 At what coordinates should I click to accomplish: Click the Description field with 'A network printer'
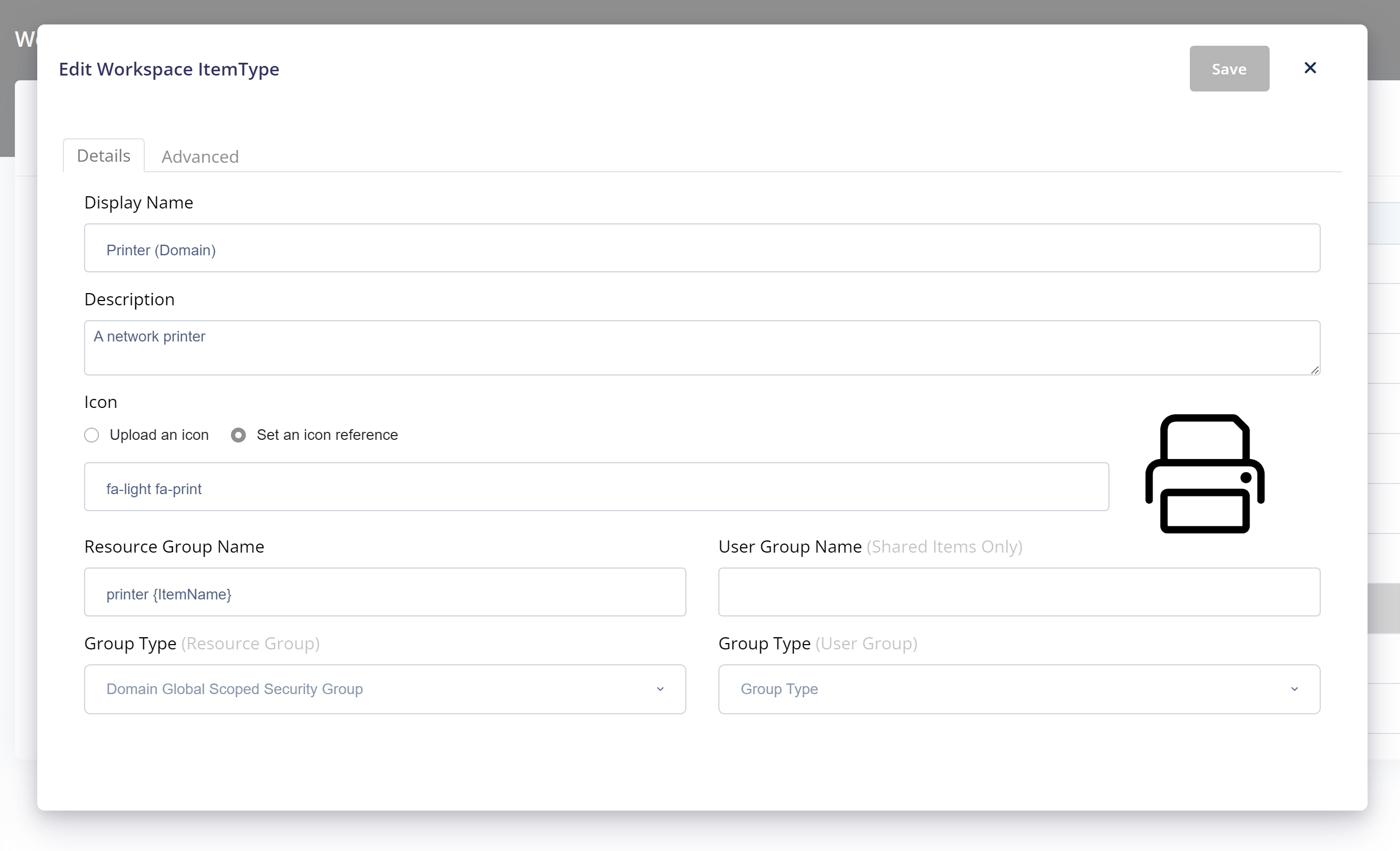pyautogui.click(x=702, y=348)
